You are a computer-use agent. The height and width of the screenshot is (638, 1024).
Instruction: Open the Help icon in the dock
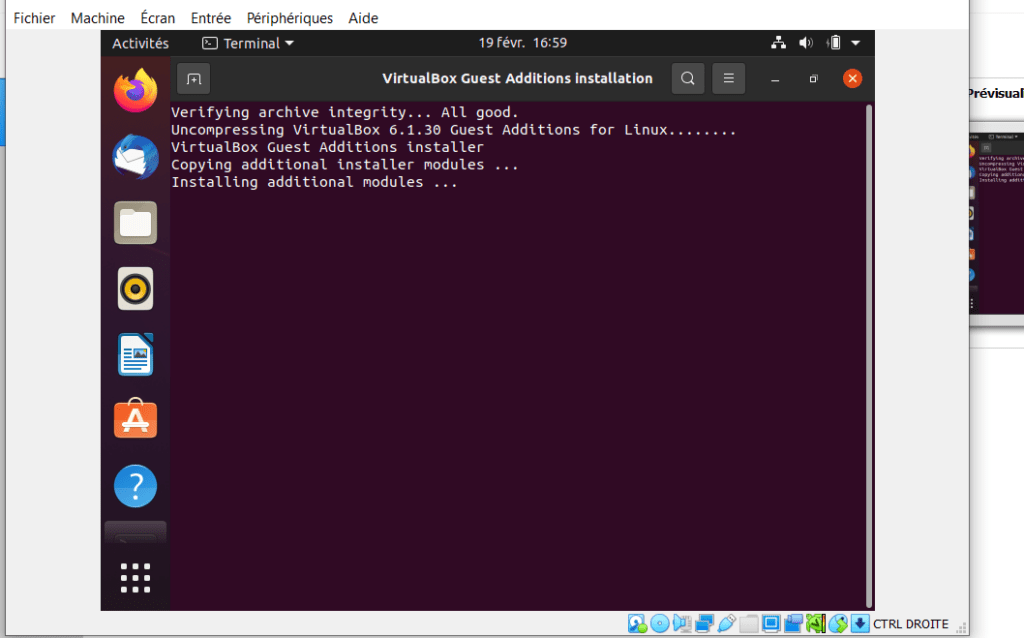pyautogui.click(x=135, y=486)
